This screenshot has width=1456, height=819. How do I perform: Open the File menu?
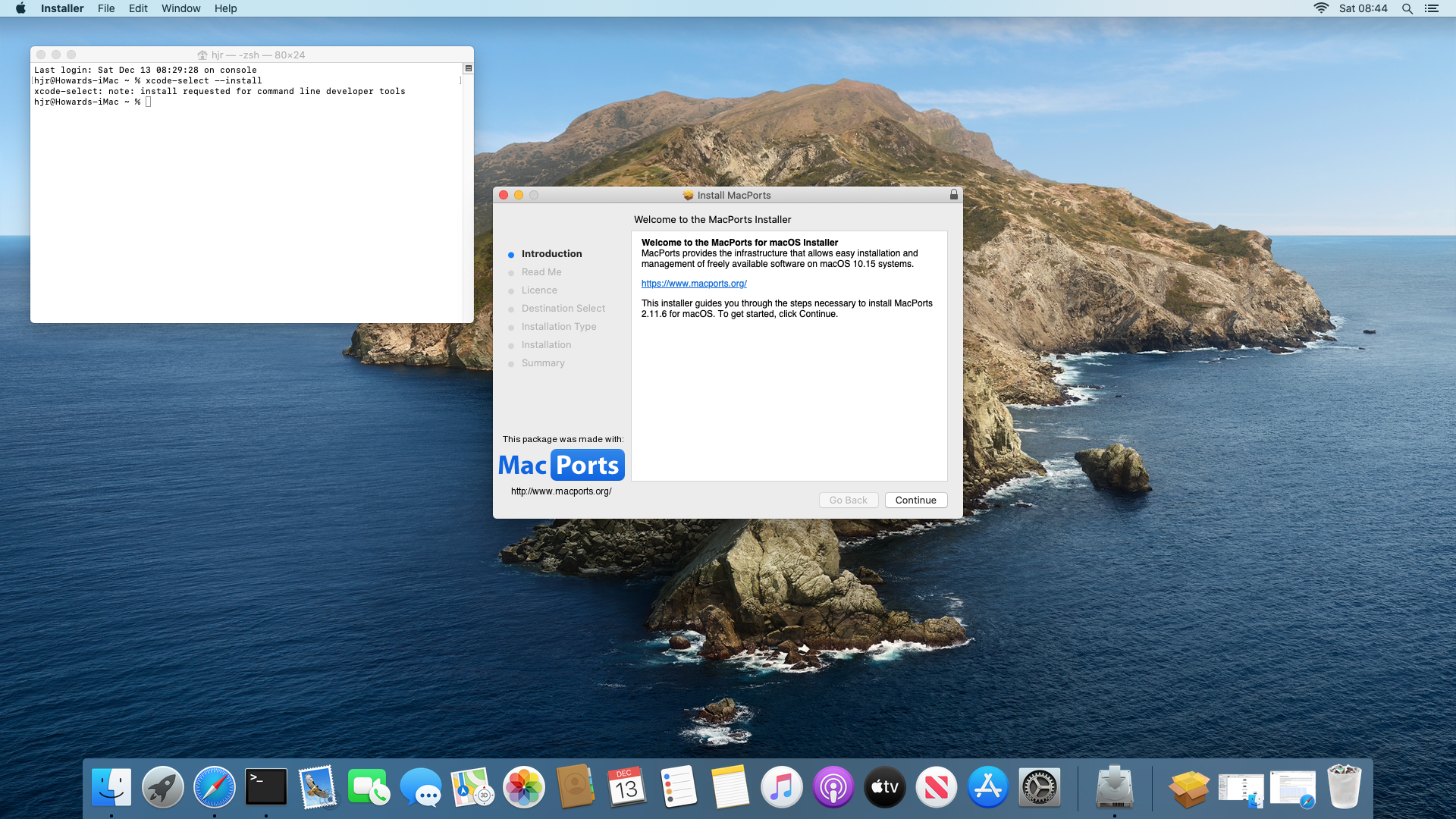click(x=106, y=8)
